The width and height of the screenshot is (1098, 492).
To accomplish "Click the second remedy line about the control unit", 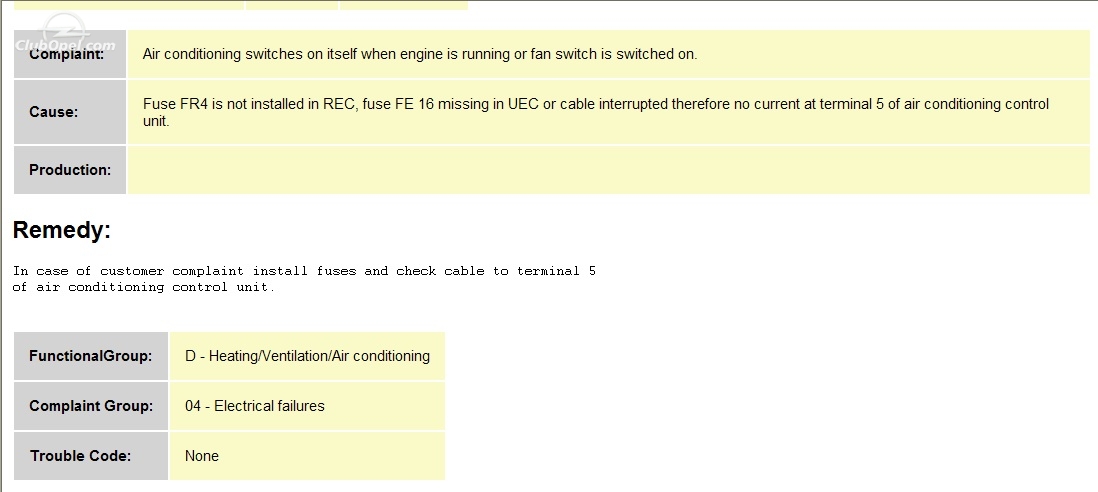I will (144, 287).
